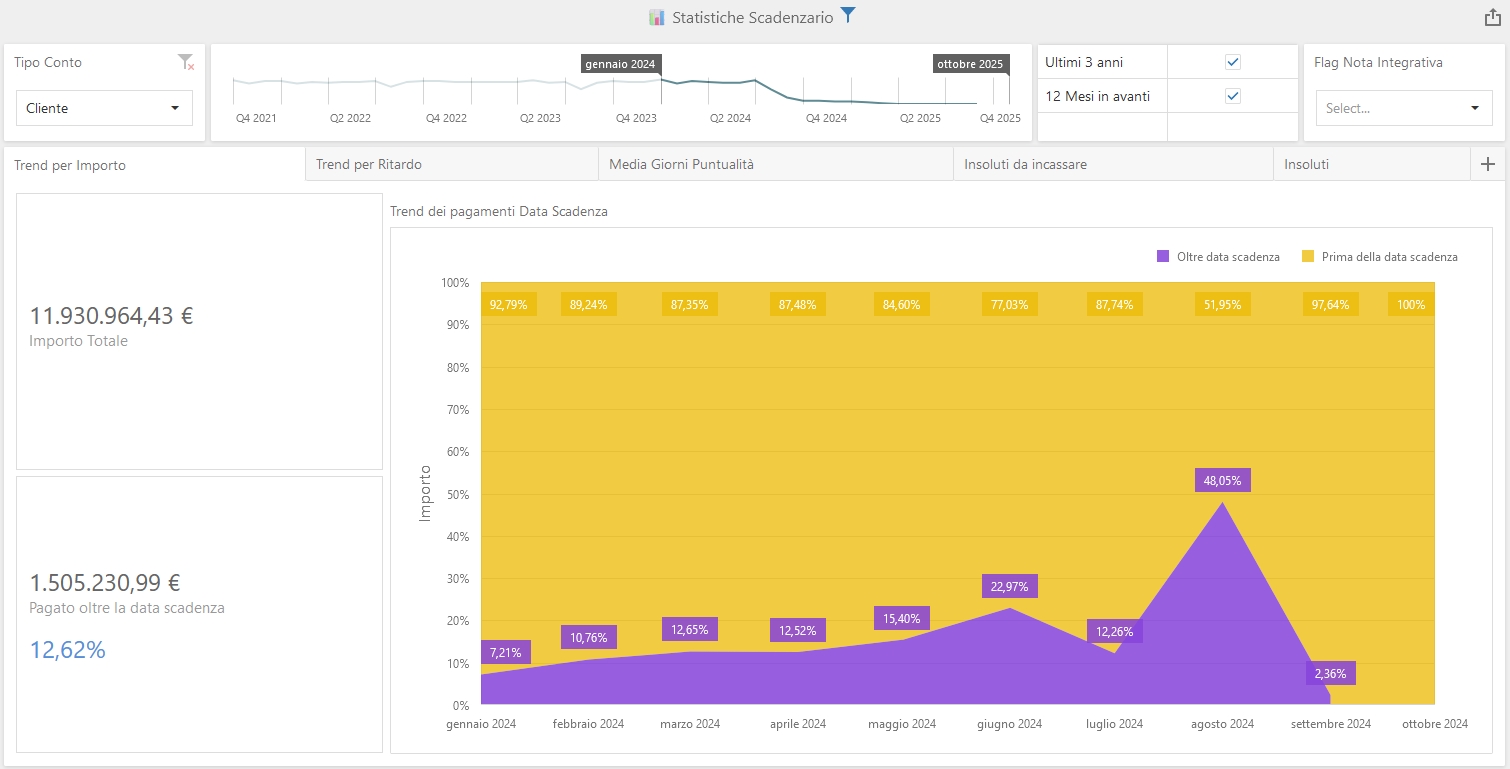Go to the Insoluti tab
1510x769 pixels.
click(1306, 164)
